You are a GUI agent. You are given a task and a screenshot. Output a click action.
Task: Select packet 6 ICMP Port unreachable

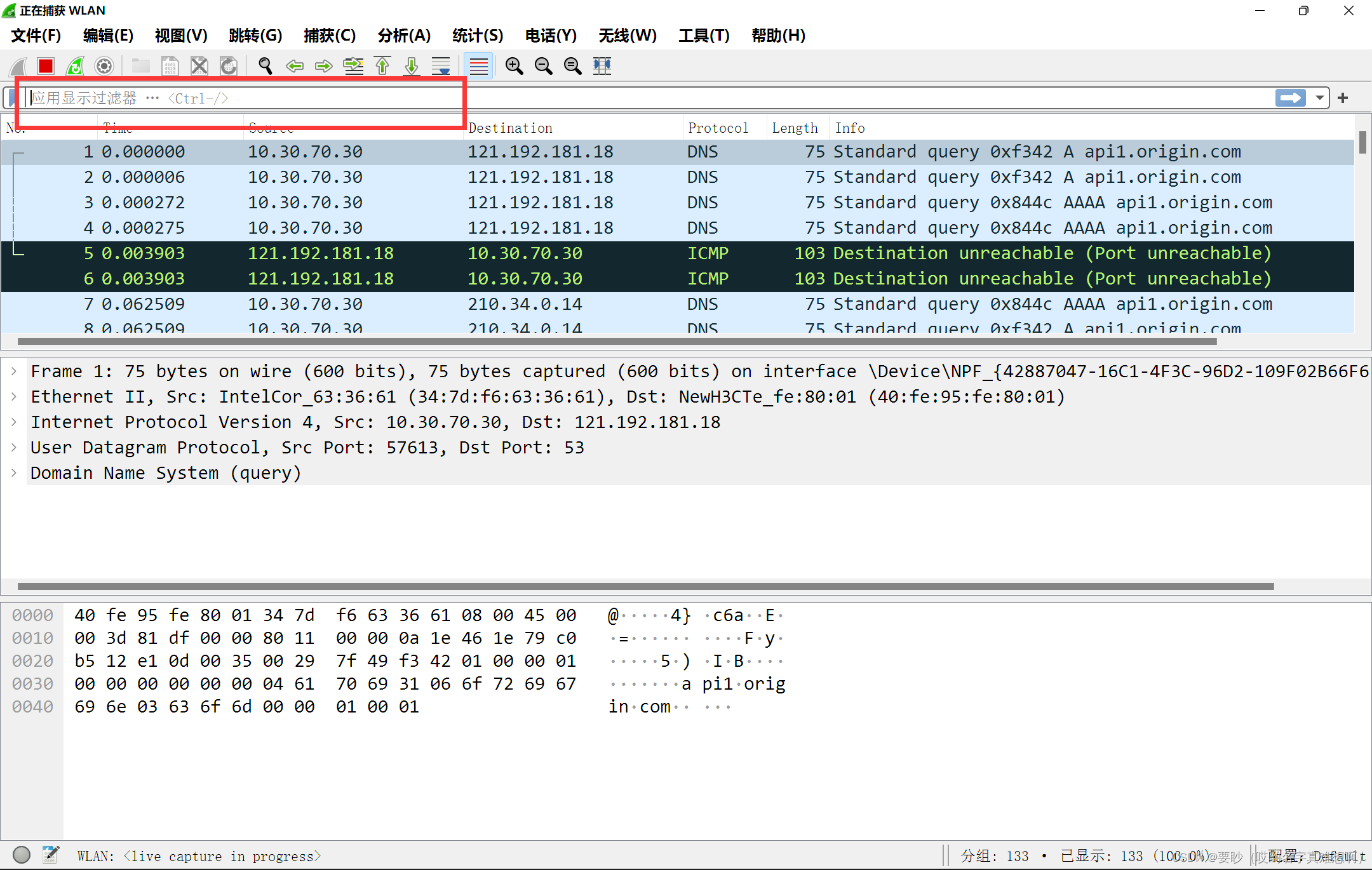pos(678,279)
